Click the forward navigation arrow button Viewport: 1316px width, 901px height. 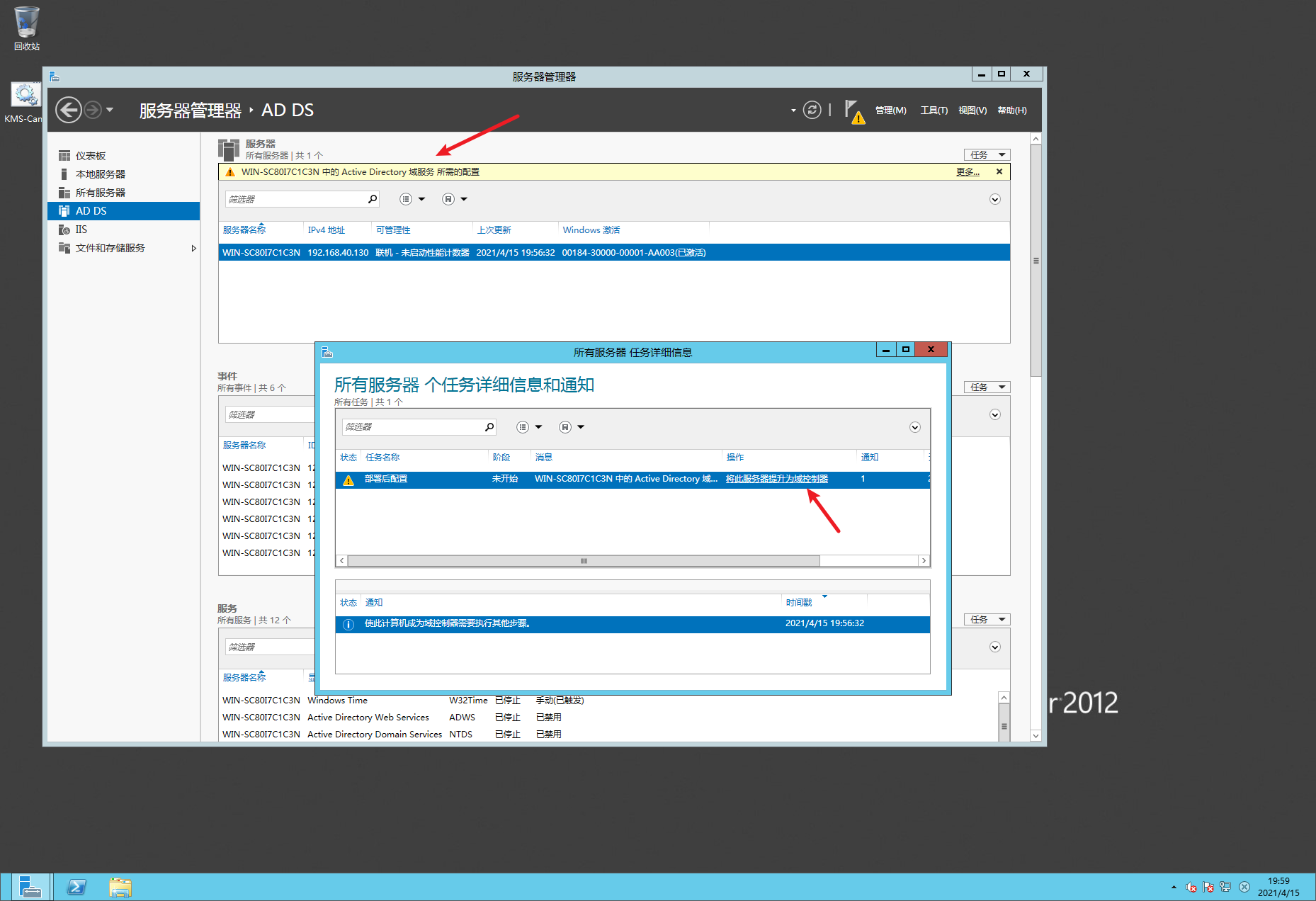pyautogui.click(x=93, y=110)
